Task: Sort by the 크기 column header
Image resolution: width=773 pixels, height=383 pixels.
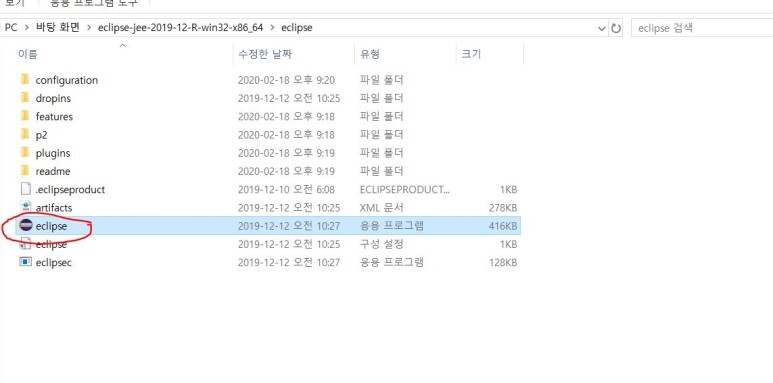Action: click(471, 54)
